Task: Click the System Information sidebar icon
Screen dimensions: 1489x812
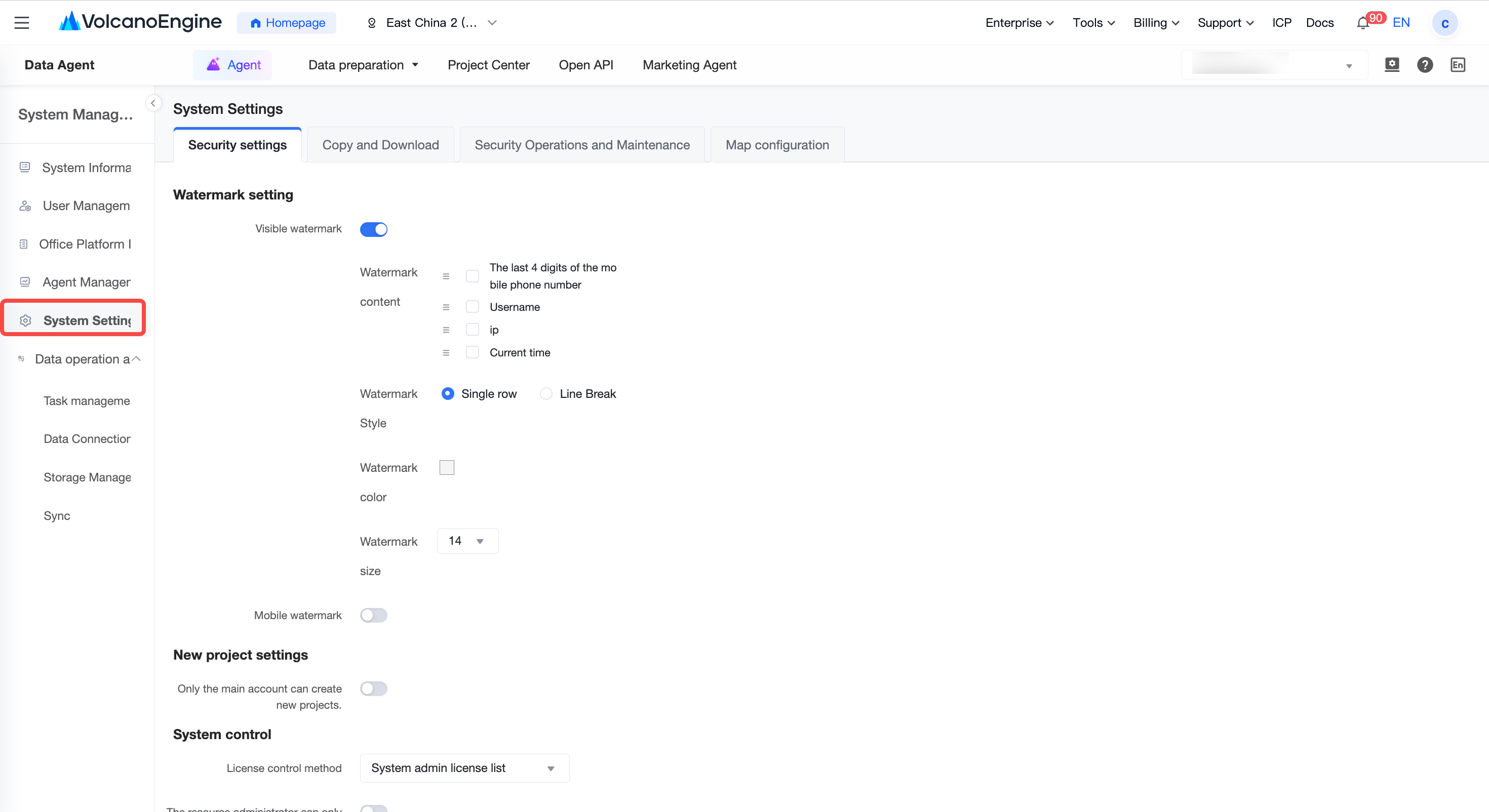Action: (25, 167)
